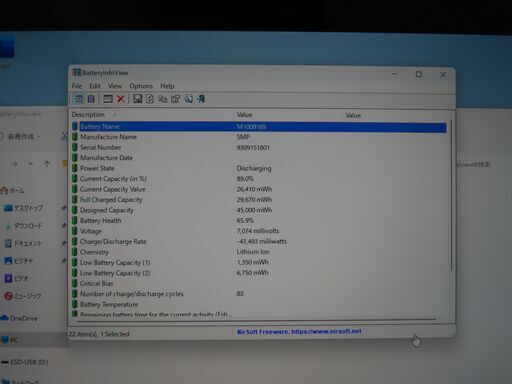The width and height of the screenshot is (512, 384).
Task: Click the horizontal scrollbar in BatteryInfoView
Action: coord(257,320)
